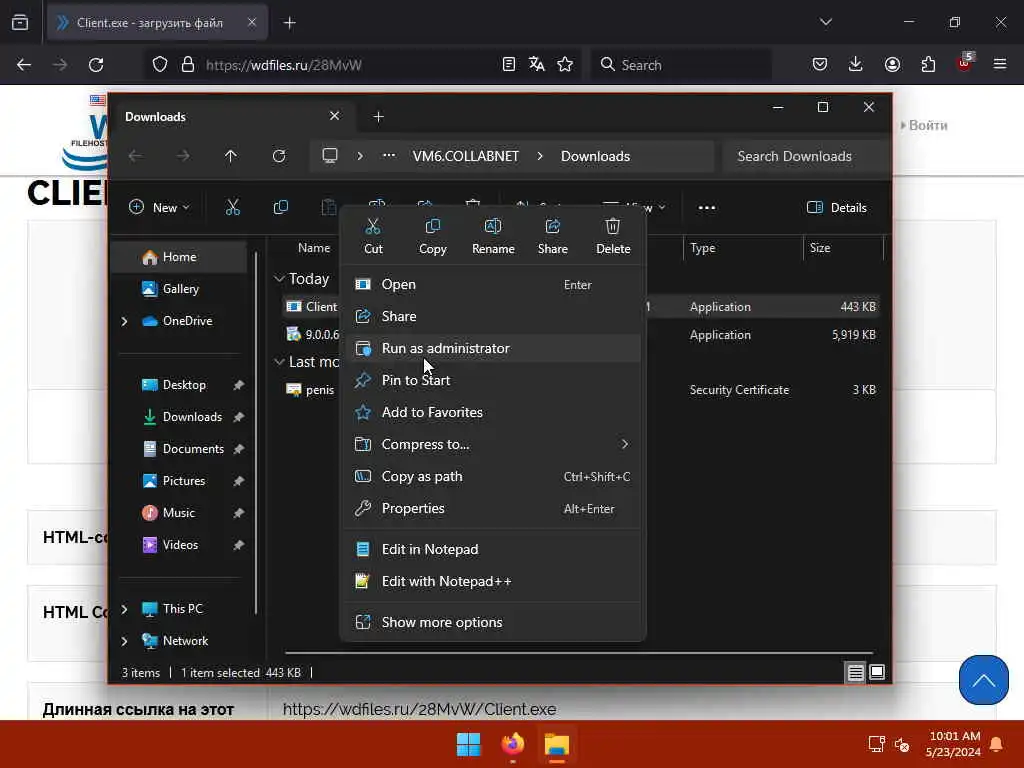Click Explorer toolbar Copy icon
This screenshot has width=1024, height=768.
(281, 208)
